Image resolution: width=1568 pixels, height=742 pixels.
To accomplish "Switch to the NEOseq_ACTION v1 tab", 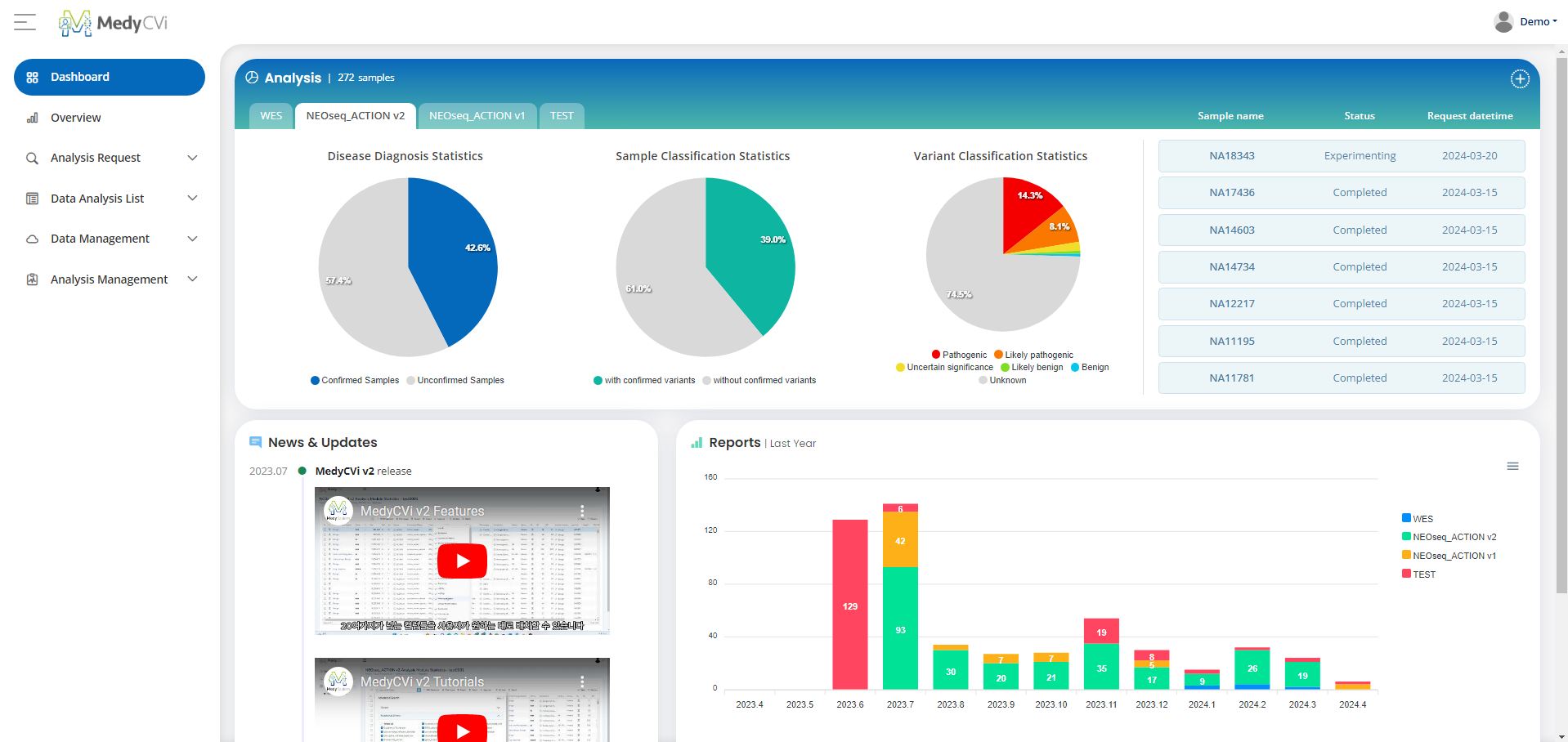I will coord(477,116).
